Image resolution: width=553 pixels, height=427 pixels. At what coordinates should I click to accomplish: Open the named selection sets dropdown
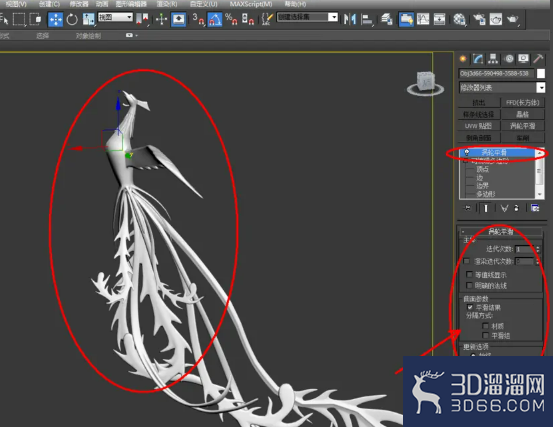point(307,17)
